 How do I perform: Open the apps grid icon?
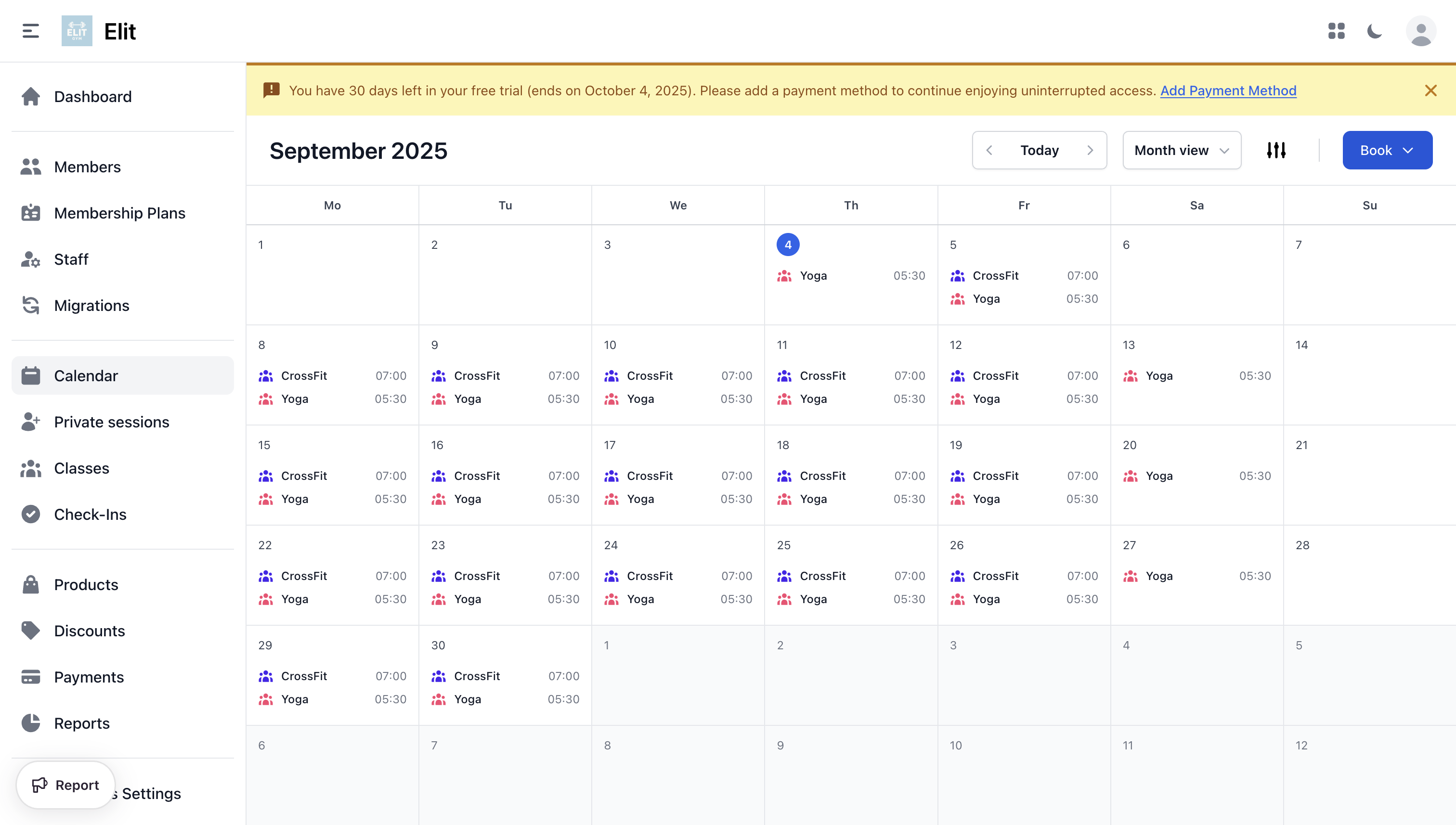[x=1336, y=31]
